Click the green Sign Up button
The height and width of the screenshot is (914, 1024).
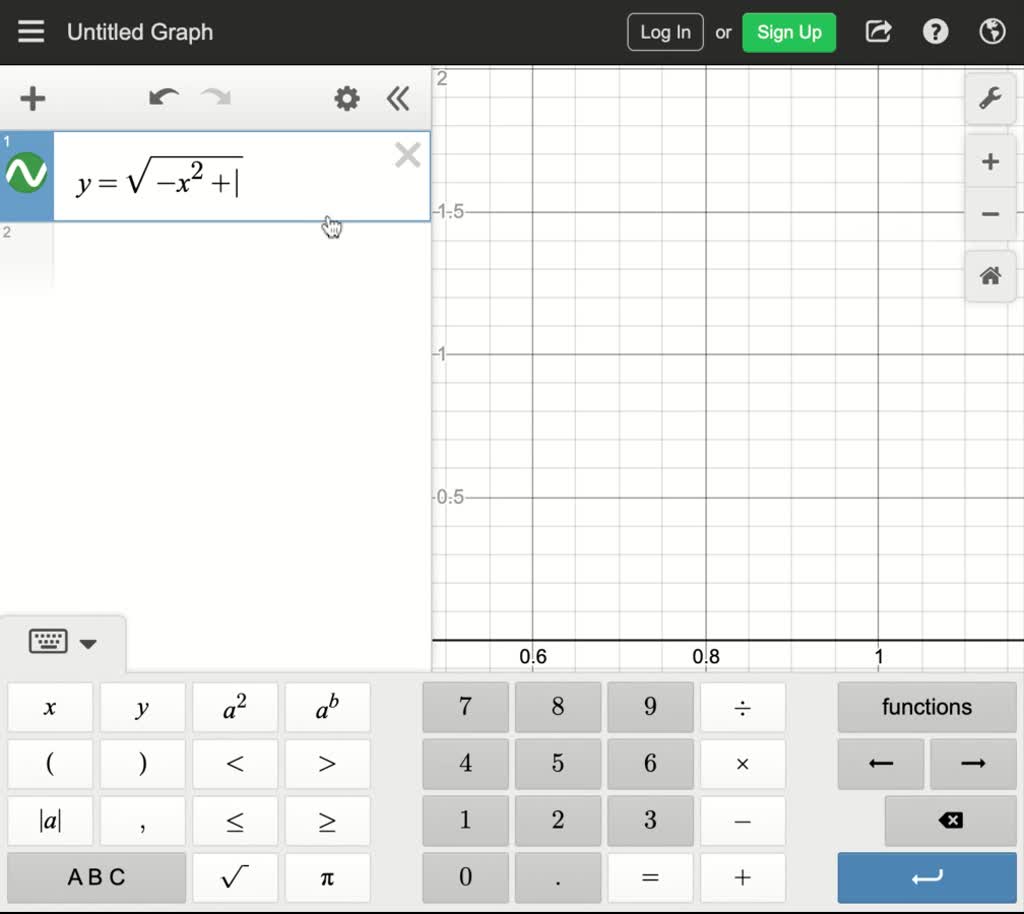point(789,31)
